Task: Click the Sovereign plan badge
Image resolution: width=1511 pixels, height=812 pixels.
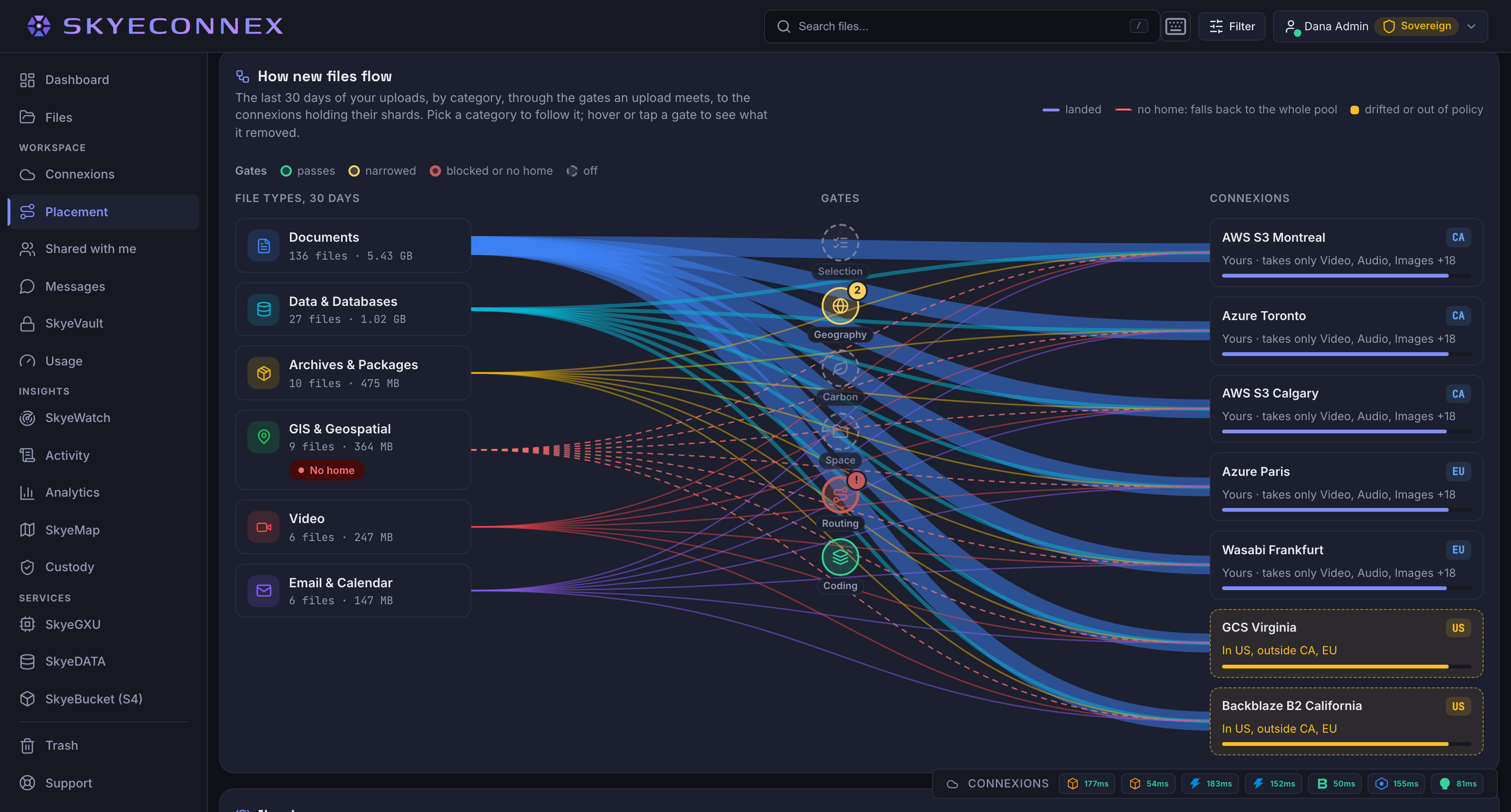Action: pos(1416,26)
